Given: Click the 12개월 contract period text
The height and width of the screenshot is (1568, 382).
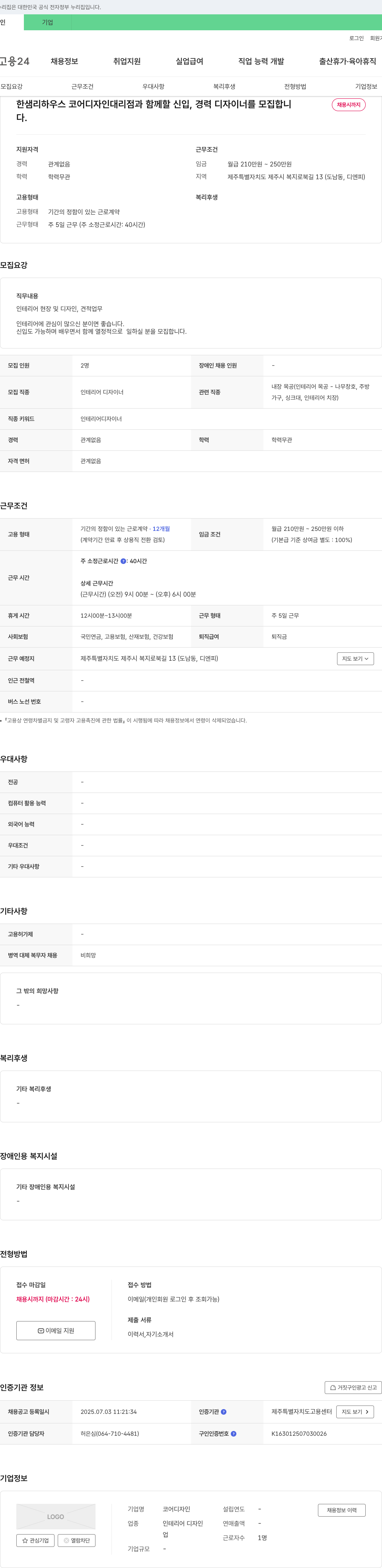Looking at the screenshot, I should coord(161,529).
